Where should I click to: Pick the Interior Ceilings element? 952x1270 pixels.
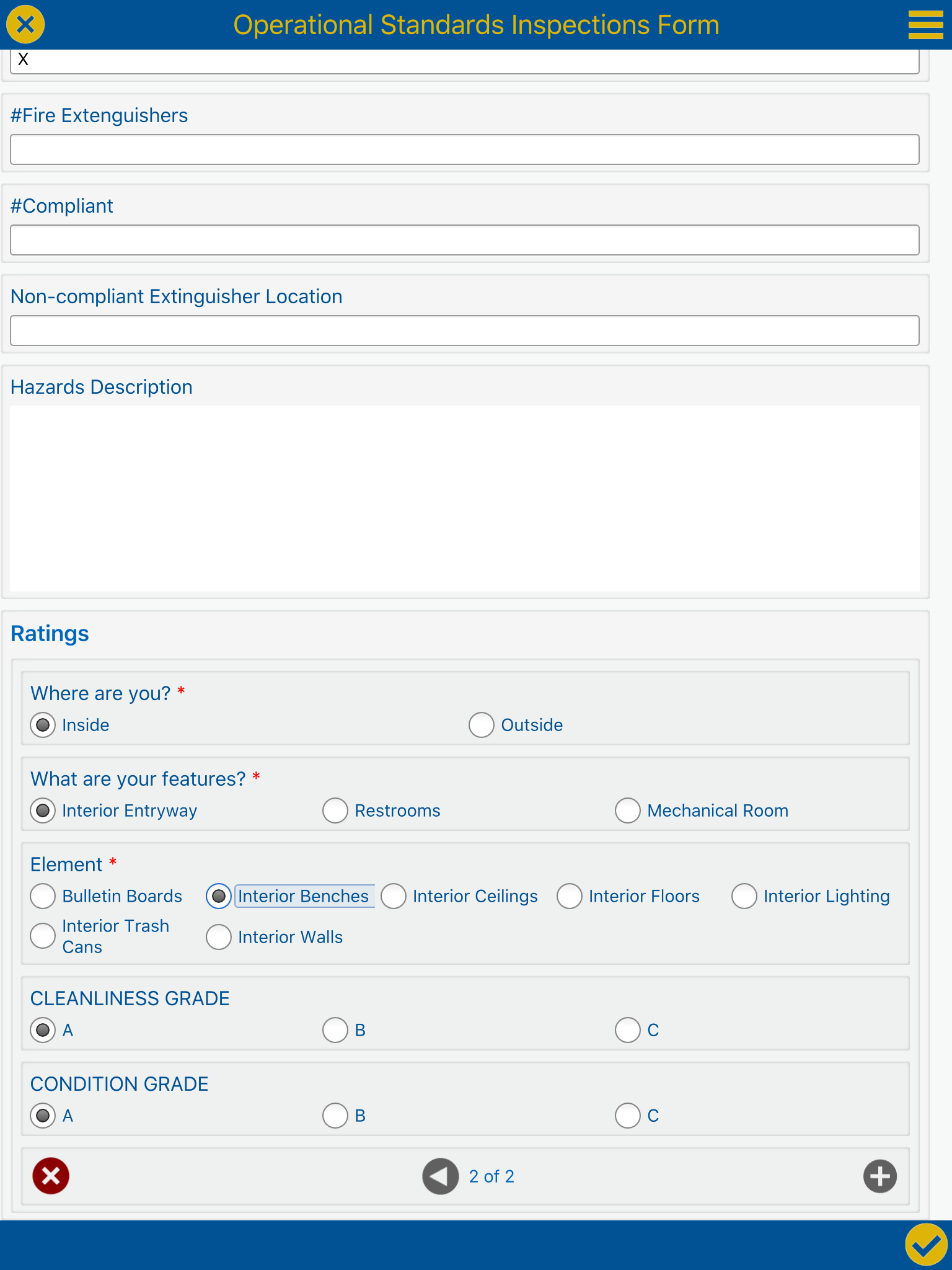pos(394,896)
